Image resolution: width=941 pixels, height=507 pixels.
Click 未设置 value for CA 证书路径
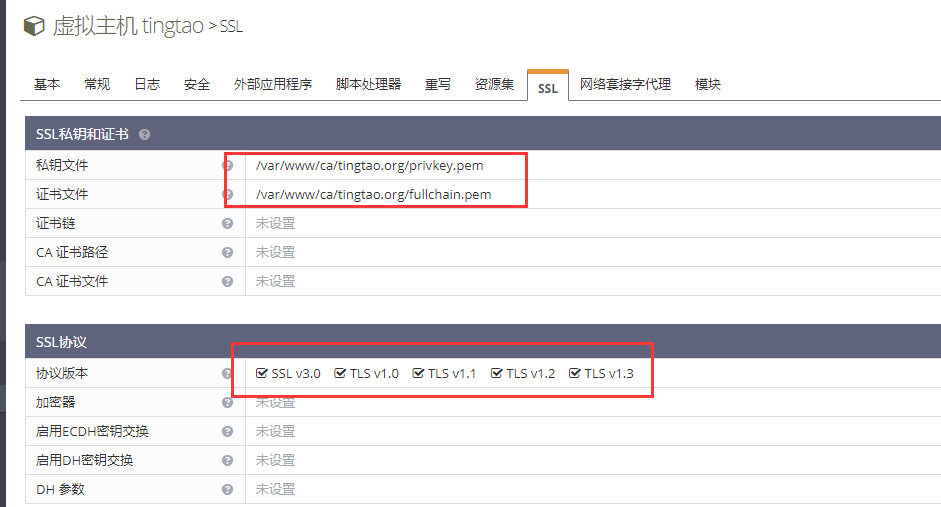(x=275, y=252)
